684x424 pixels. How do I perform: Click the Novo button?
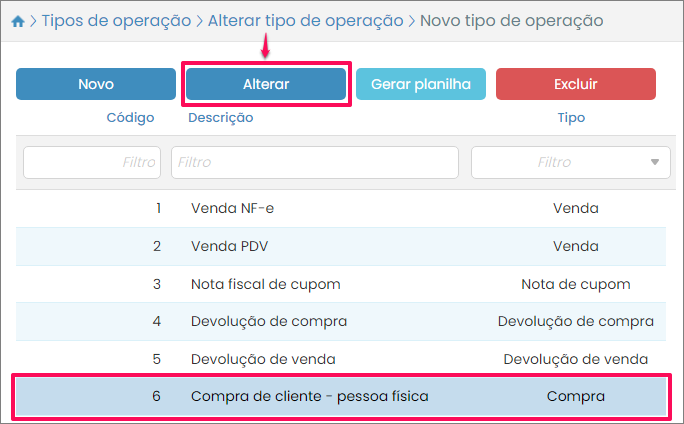coord(96,85)
